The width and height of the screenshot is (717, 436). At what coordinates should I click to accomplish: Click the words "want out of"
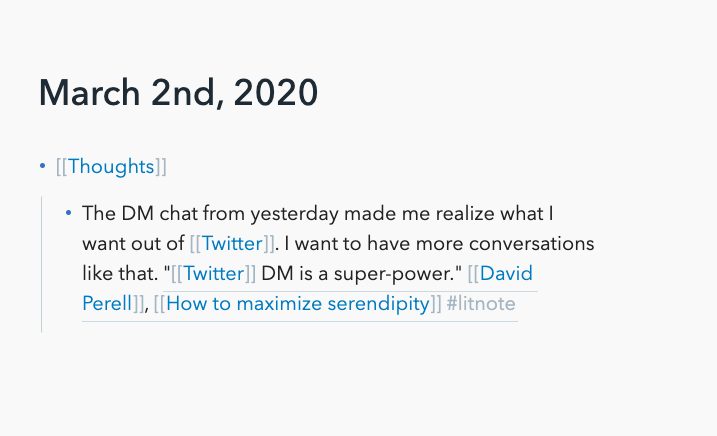[133, 243]
